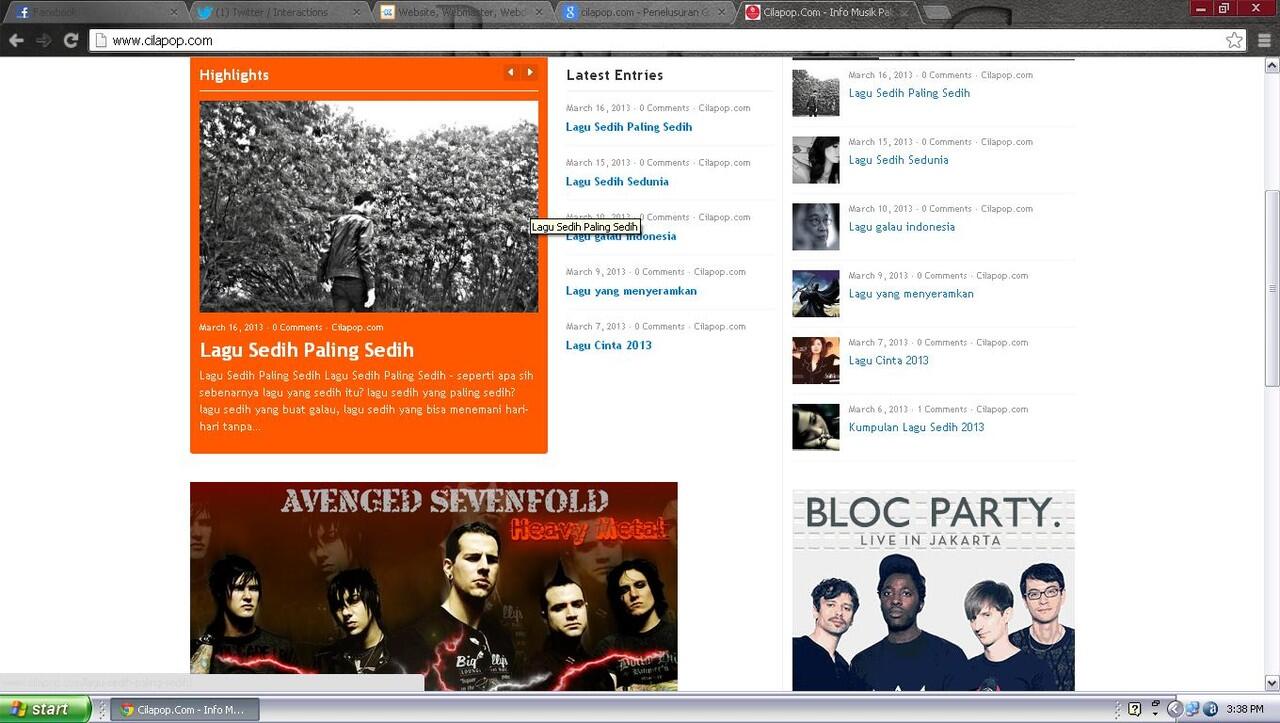The width and height of the screenshot is (1280, 723).
Task: Click the taskbar clock showing 3:38 PM
Action: click(1245, 709)
